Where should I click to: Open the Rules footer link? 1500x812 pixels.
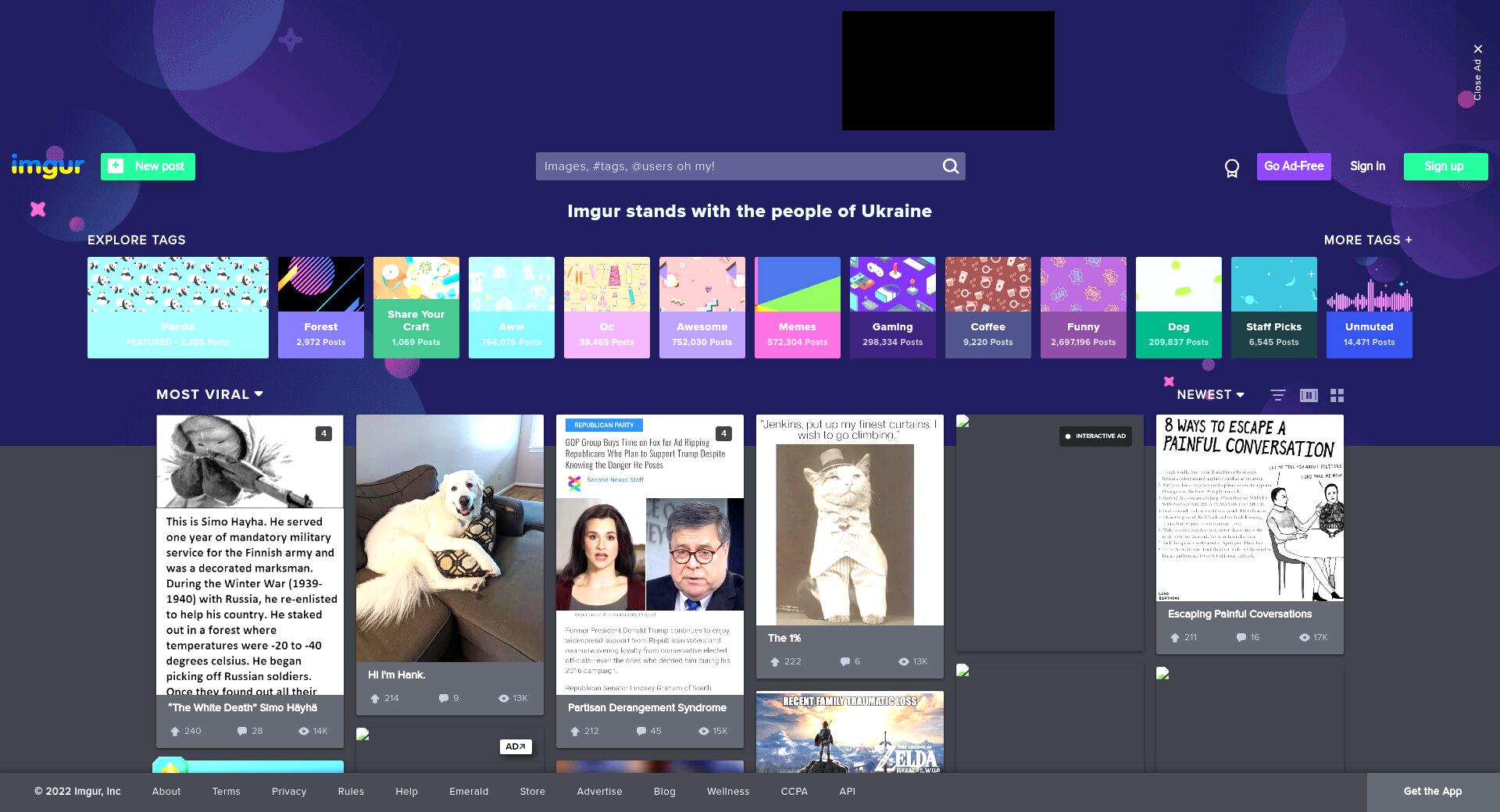click(x=351, y=792)
